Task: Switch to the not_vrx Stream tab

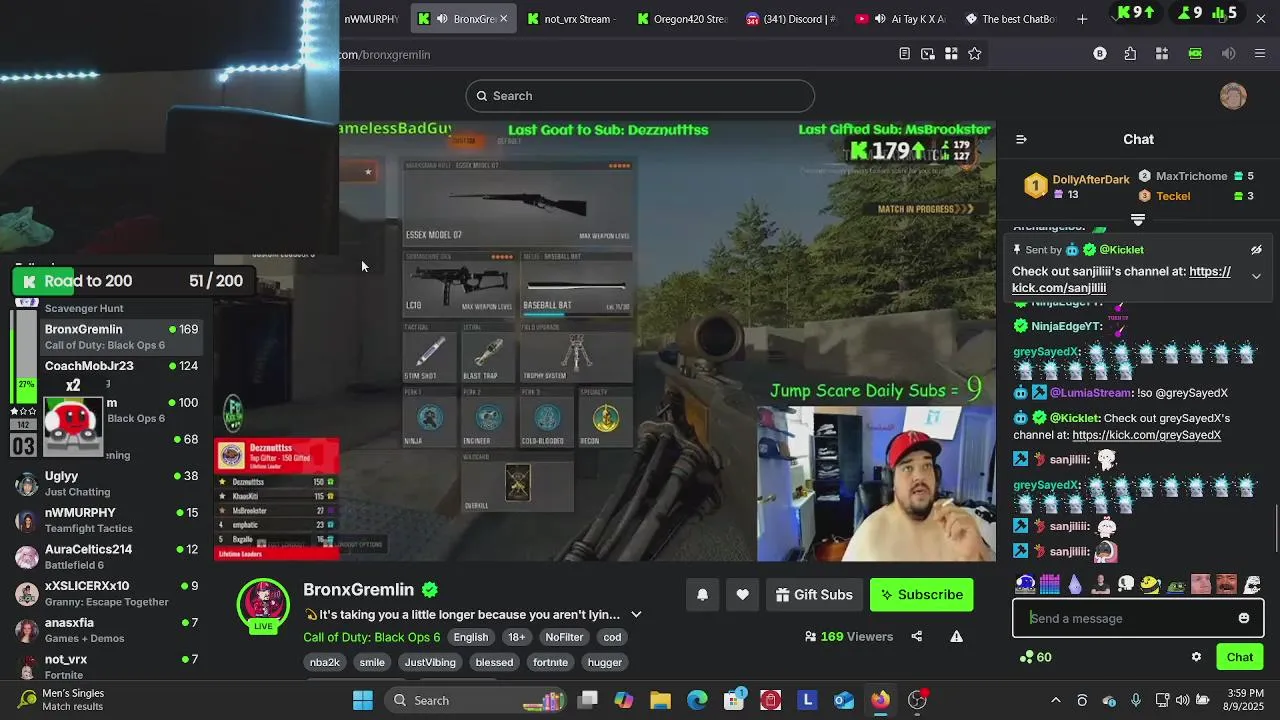Action: coord(573,19)
